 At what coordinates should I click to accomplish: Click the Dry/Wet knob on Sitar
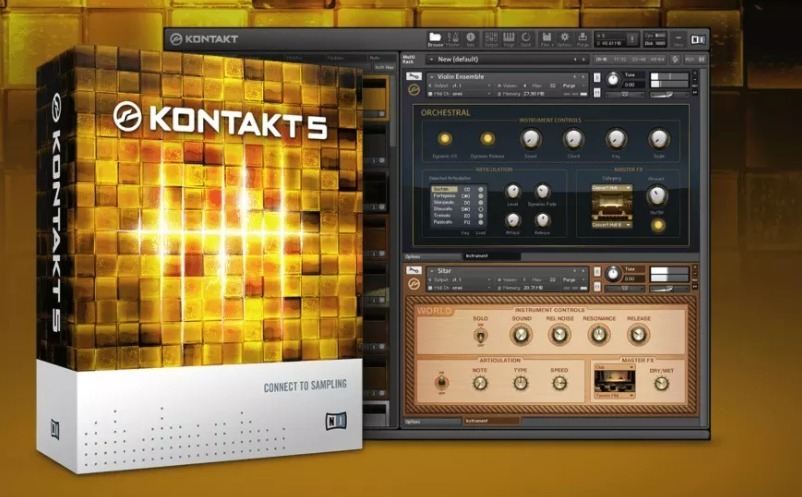661,383
